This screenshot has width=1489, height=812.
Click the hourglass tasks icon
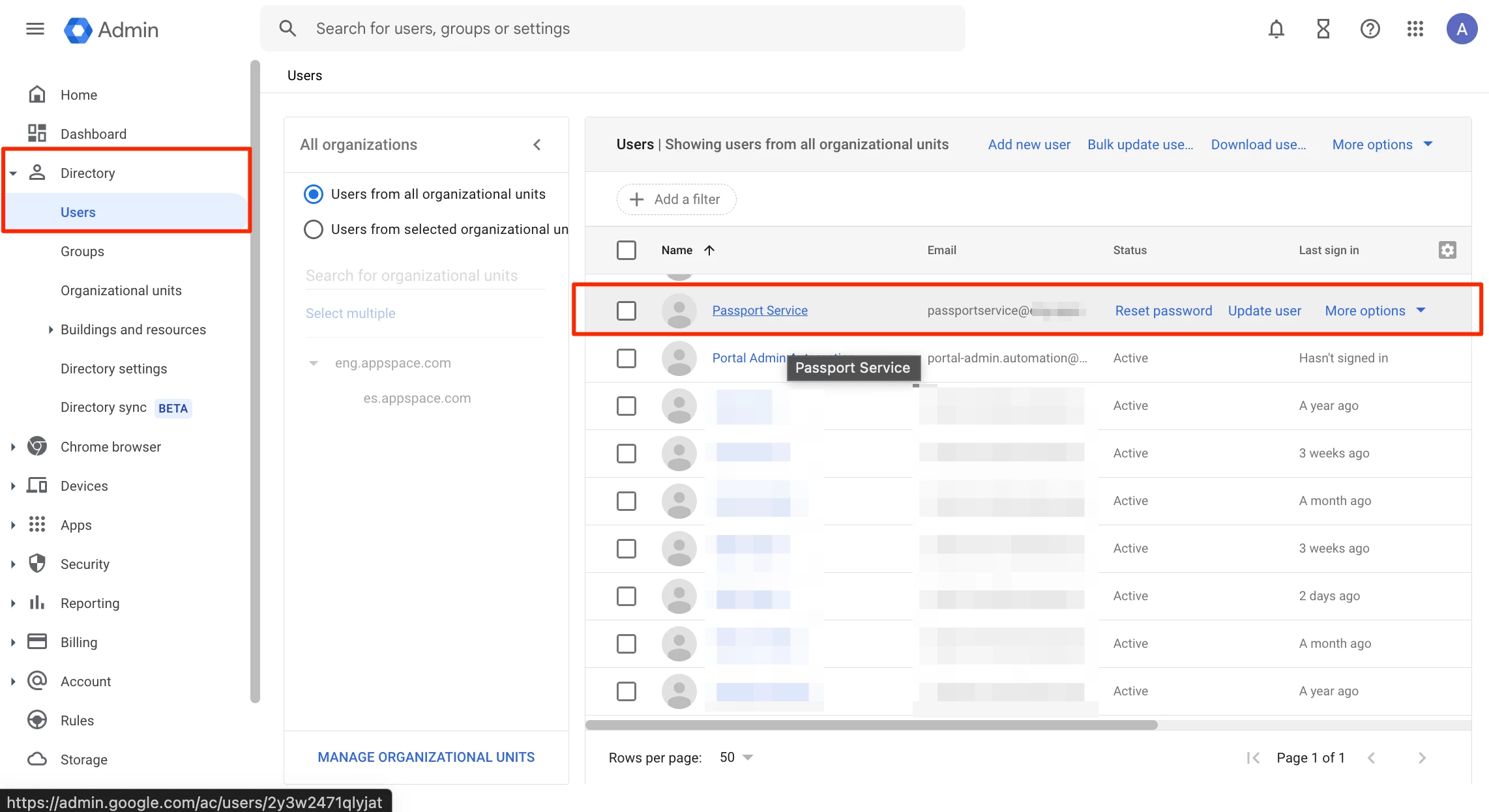(x=1323, y=29)
